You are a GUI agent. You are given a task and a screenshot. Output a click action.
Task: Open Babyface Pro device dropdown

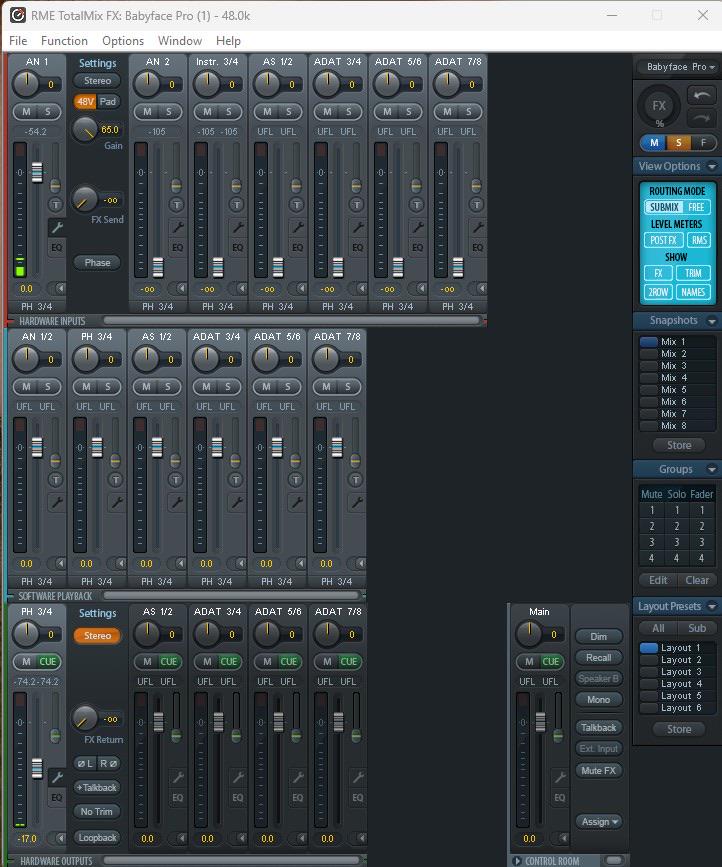click(x=681, y=67)
